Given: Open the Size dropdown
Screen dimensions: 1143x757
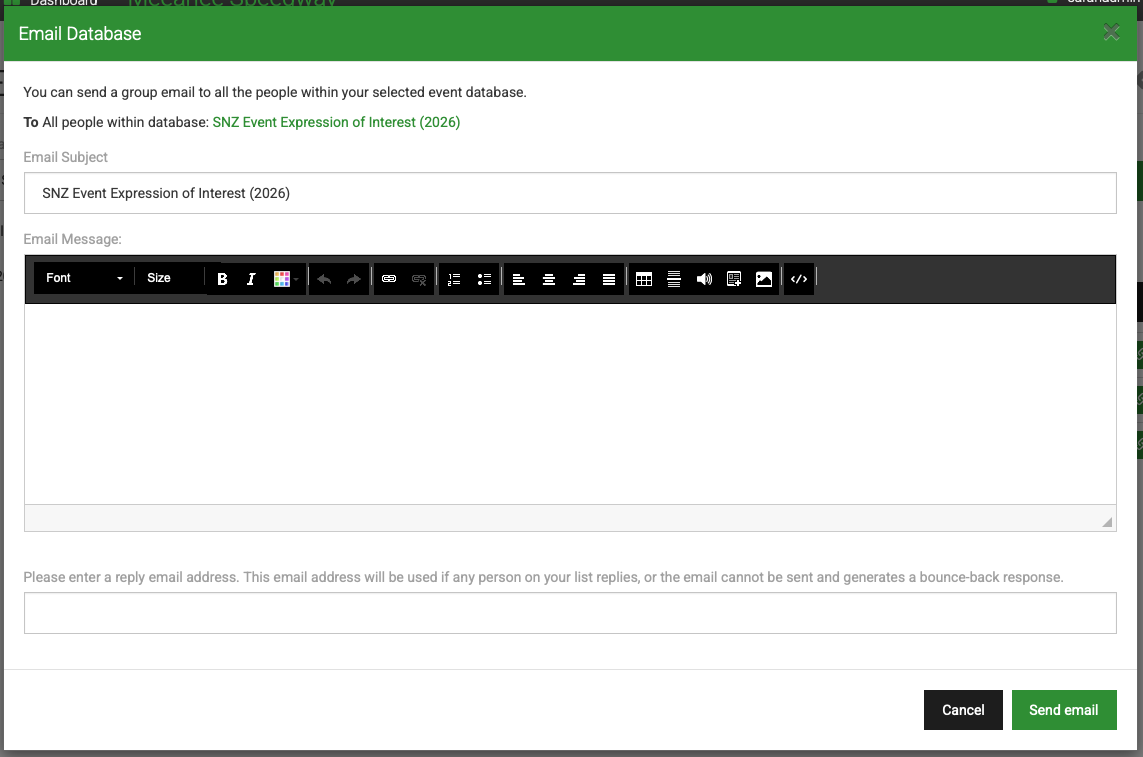Looking at the screenshot, I should 172,278.
